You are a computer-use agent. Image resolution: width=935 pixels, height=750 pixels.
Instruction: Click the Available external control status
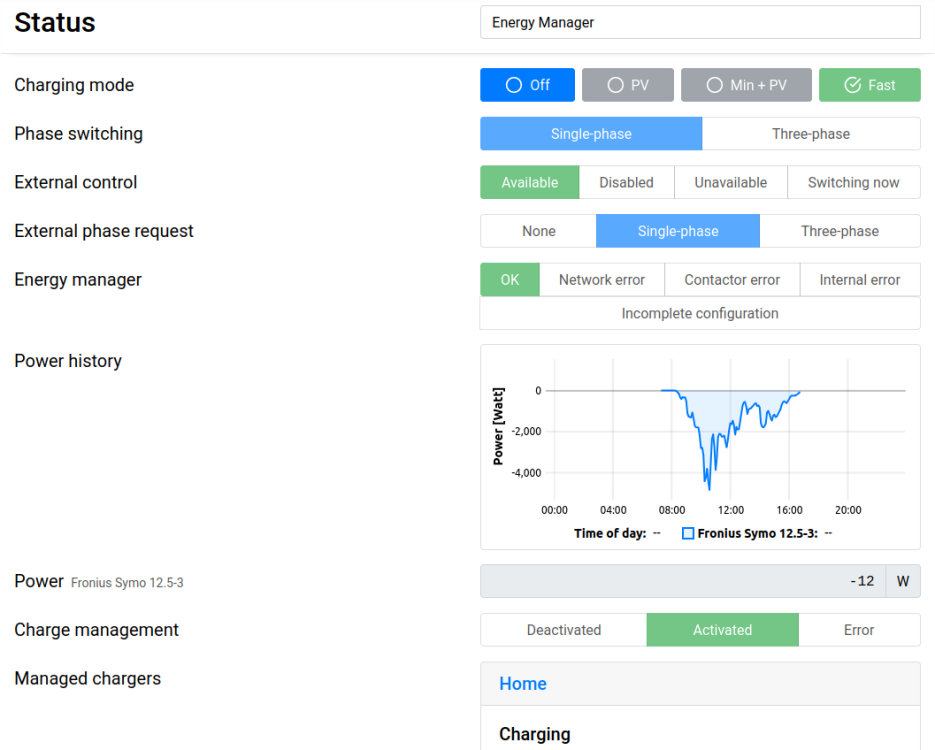[530, 183]
